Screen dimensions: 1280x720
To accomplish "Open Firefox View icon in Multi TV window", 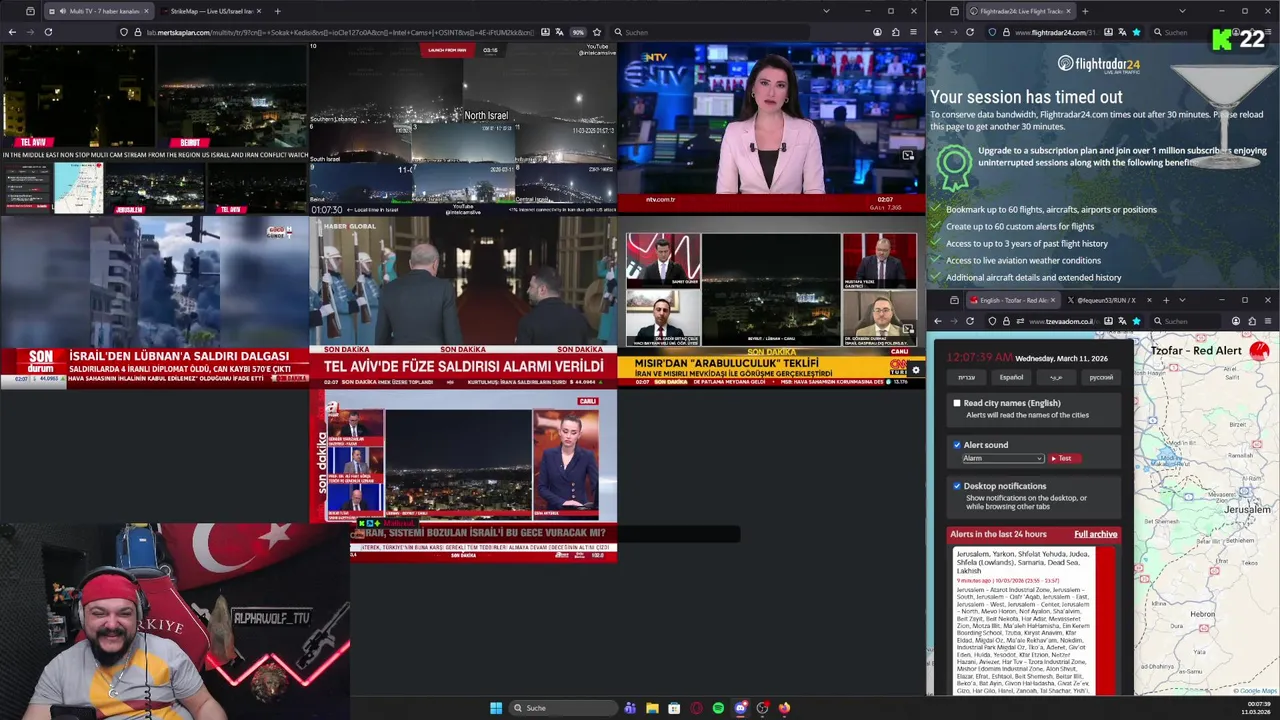I will coord(30,11).
